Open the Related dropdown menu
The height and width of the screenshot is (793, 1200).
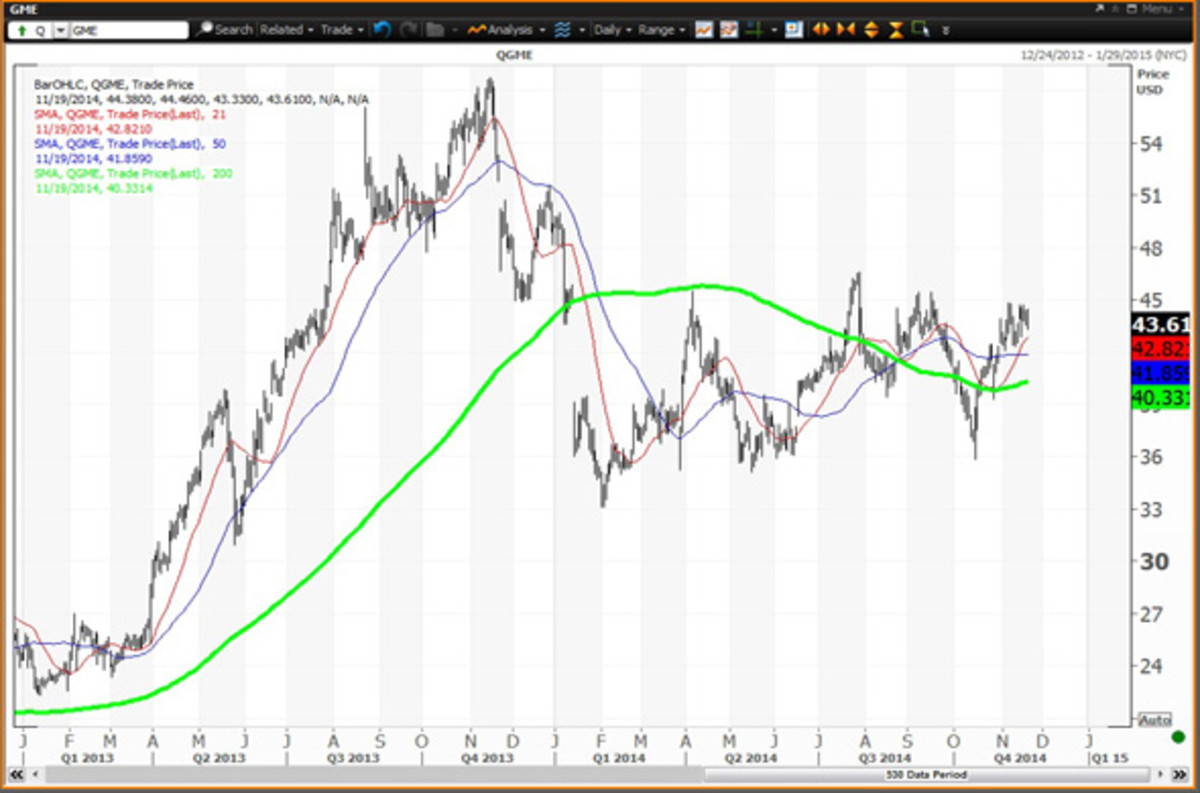[286, 30]
